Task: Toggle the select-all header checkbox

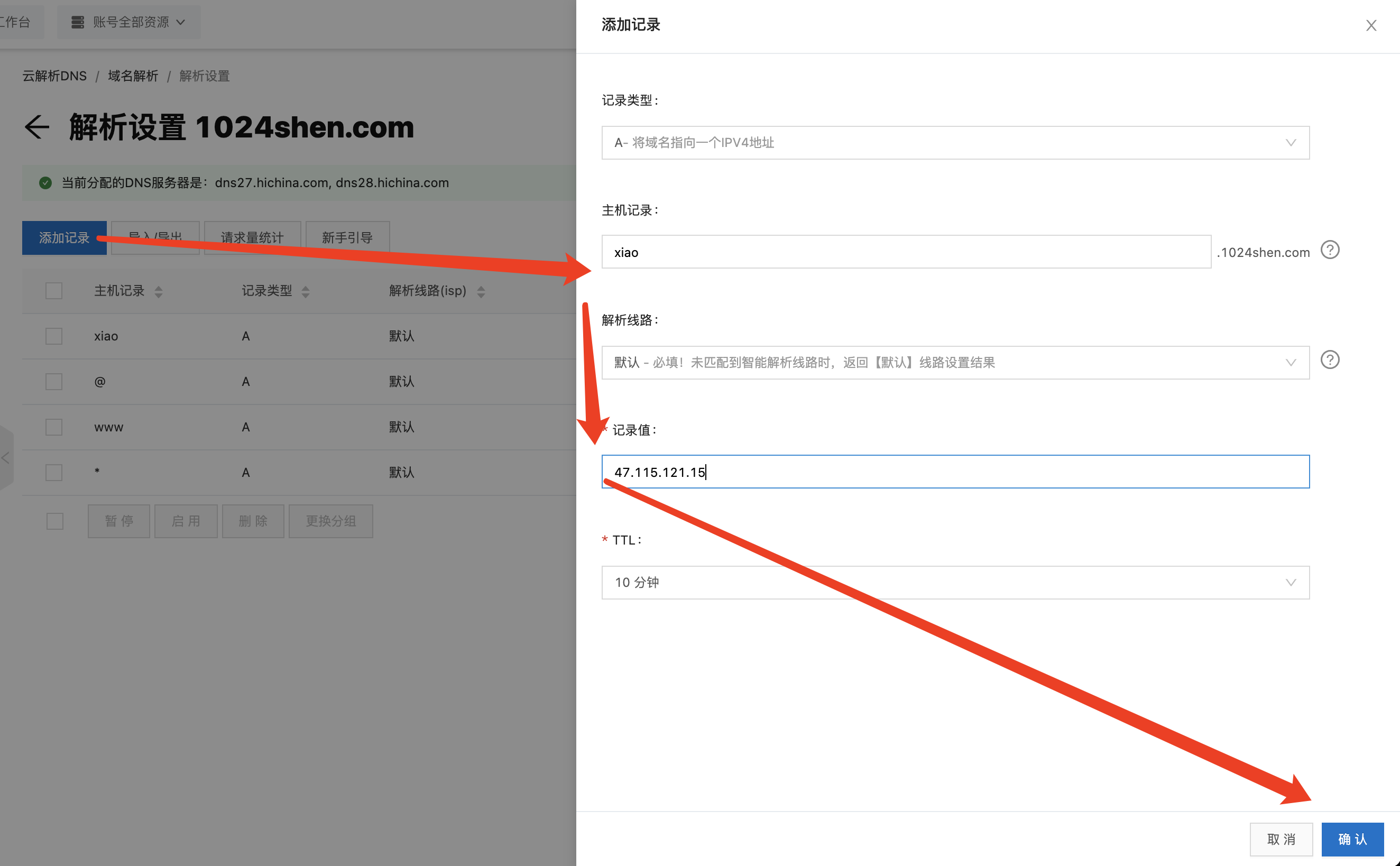Action: pyautogui.click(x=54, y=291)
